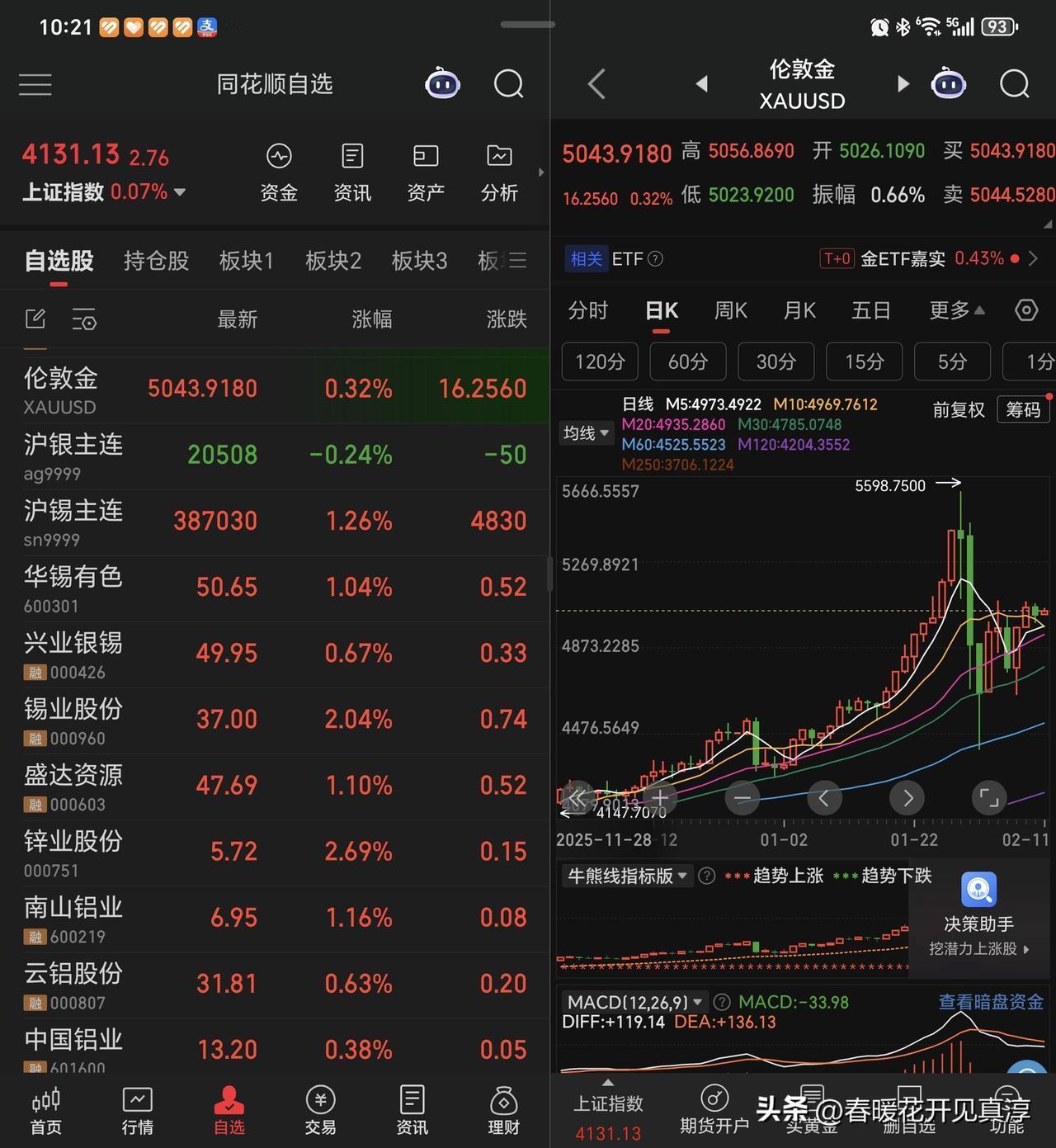Open the 锡业股份 000960 row
Viewport: 1056px width, 1148px height.
275,720
